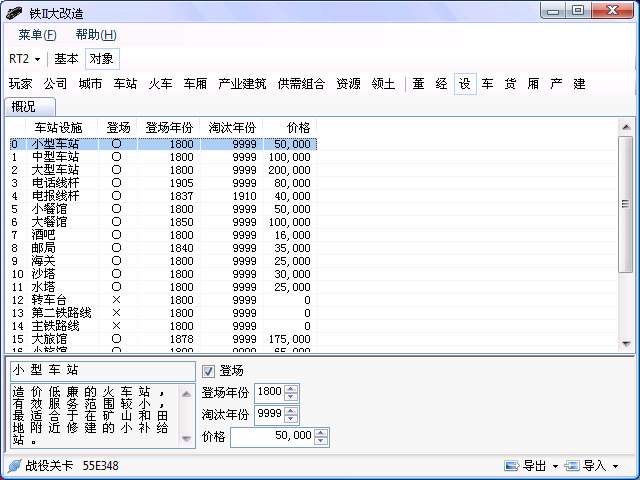Select the 邮局 row
Viewport: 640px width, 480px height.
(163, 248)
